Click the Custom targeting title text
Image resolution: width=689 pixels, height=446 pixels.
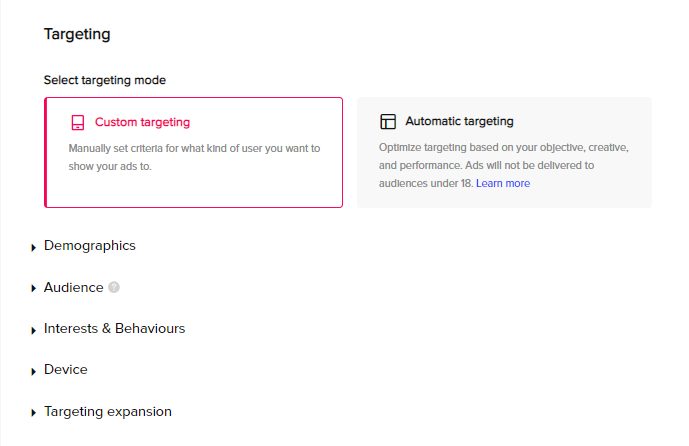142,122
